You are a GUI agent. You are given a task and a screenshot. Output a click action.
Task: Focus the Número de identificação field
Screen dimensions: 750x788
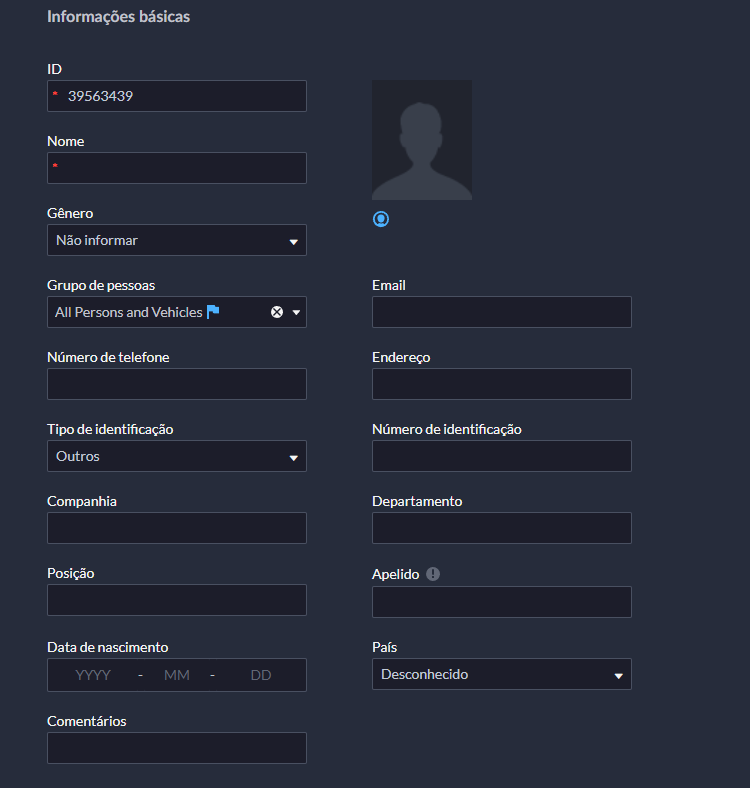coord(501,456)
